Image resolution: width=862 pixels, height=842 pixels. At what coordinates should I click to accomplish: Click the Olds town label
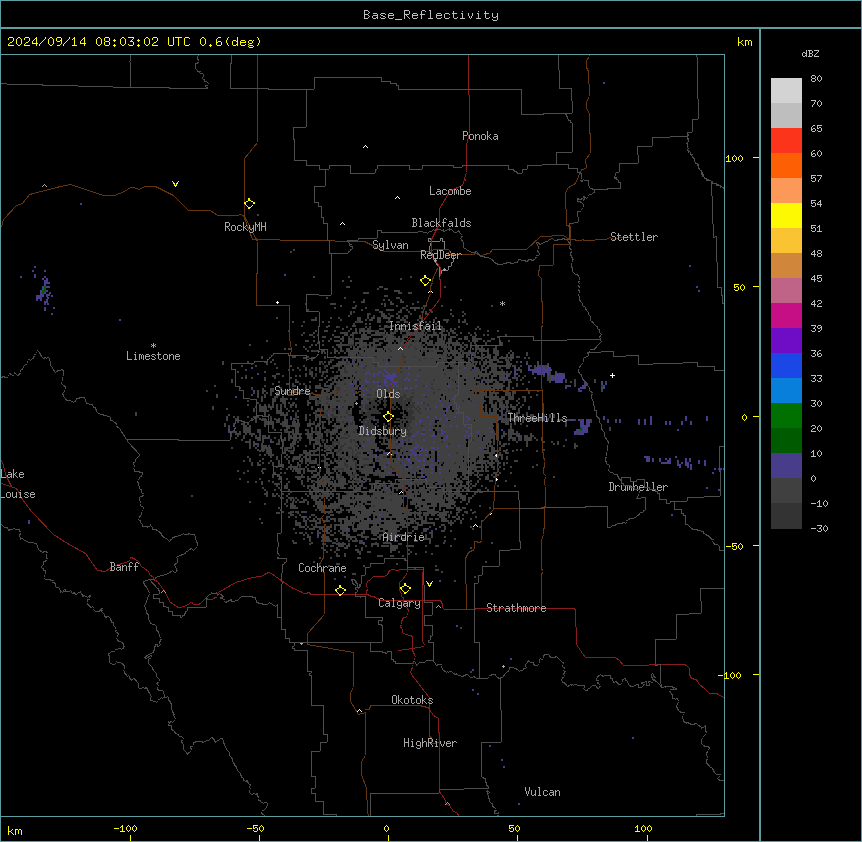(x=388, y=394)
